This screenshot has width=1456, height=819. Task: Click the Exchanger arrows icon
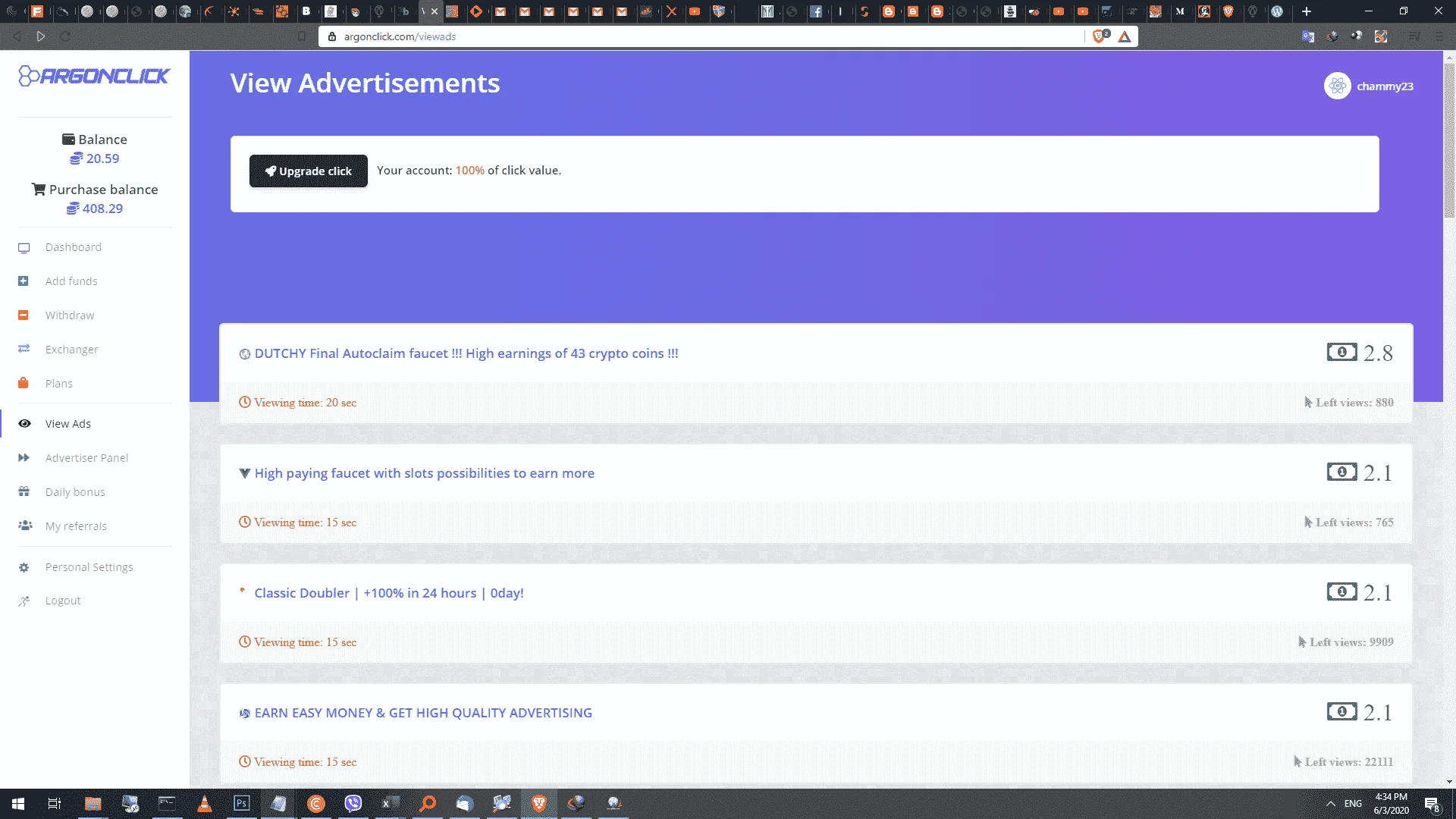(24, 349)
